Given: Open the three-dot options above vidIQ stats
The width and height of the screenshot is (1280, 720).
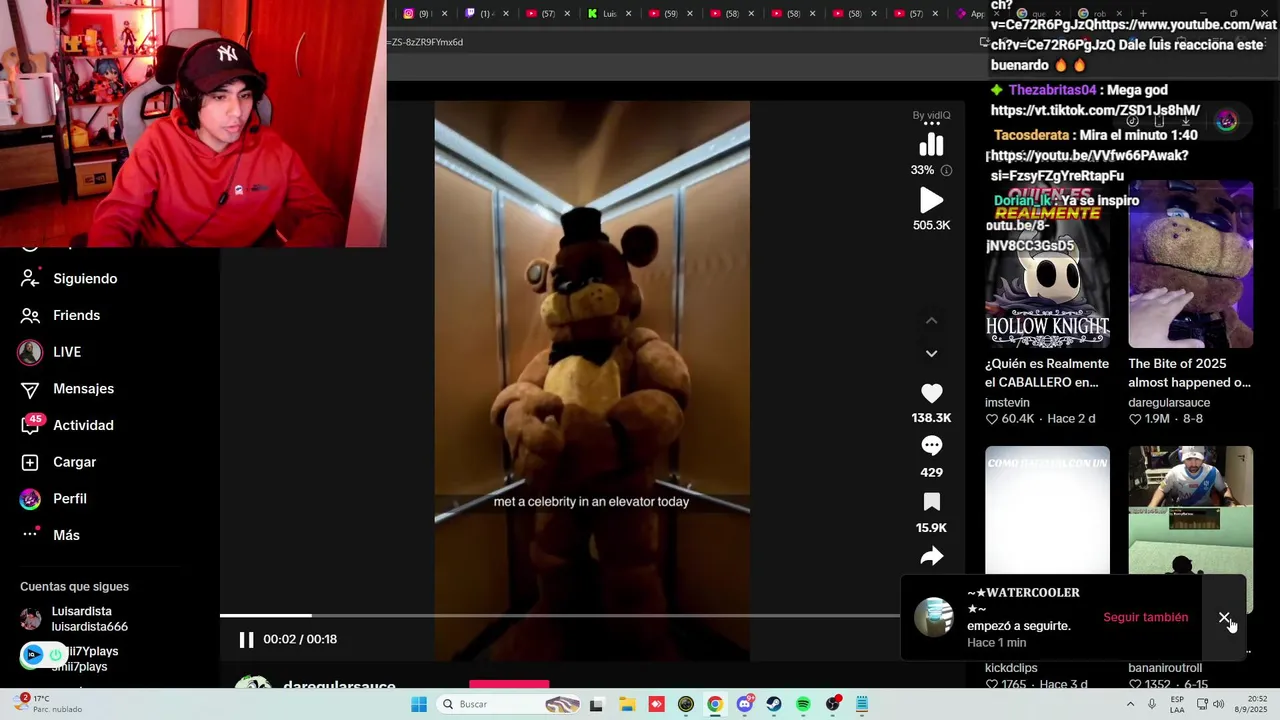Looking at the screenshot, I should point(931,124).
